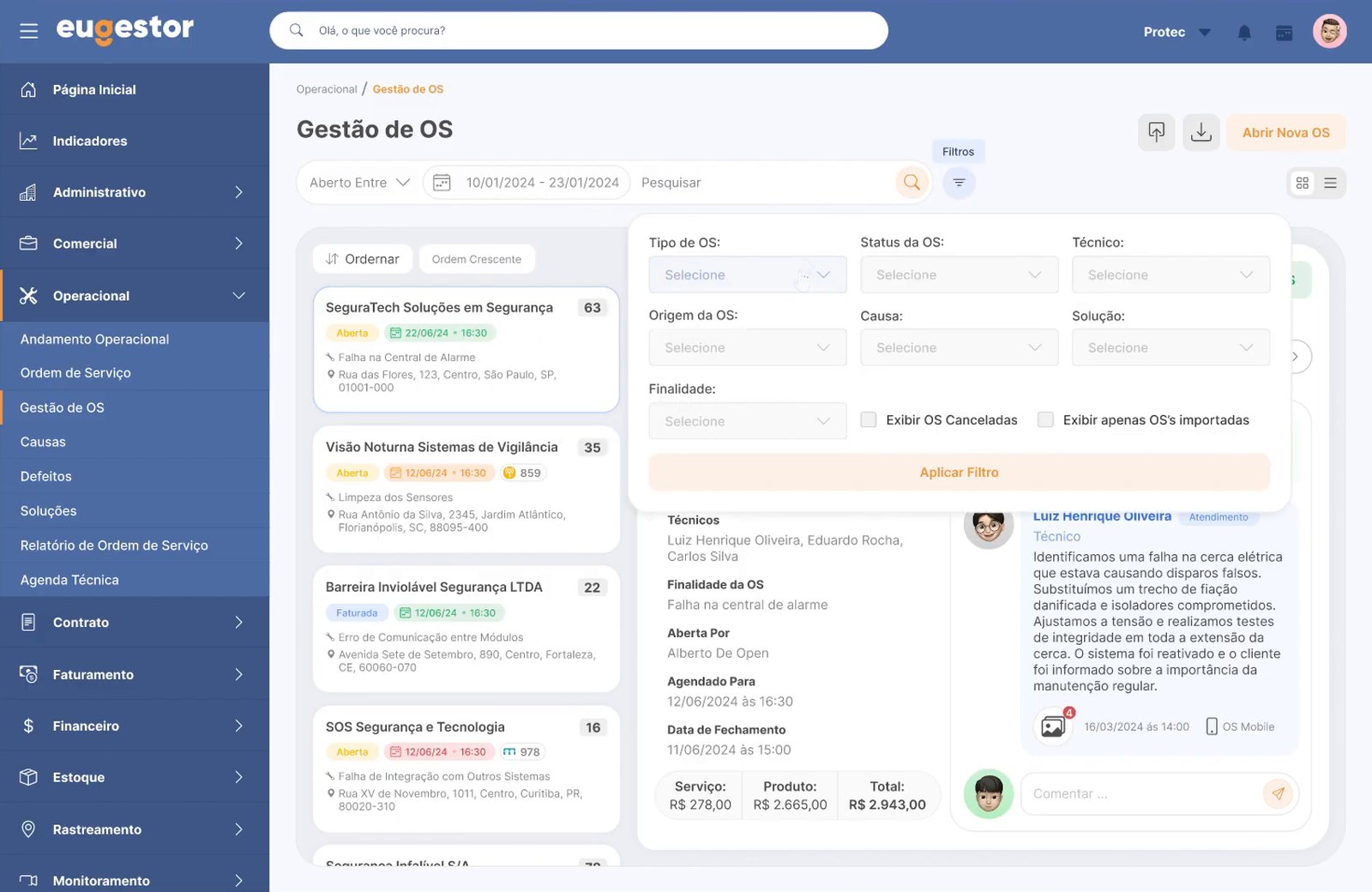Open the Técnico dropdown
This screenshot has height=892, width=1372.
click(1170, 274)
